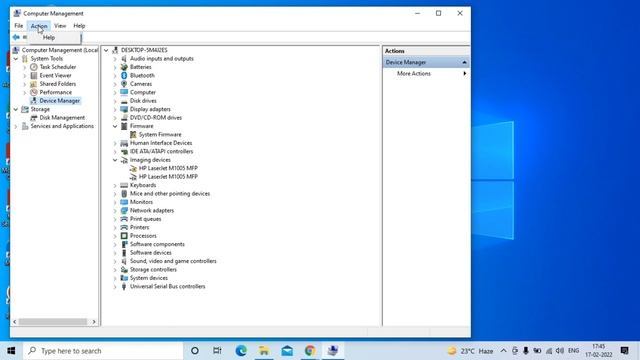Open the View menu
Viewport: 640px width, 360px height.
coord(60,26)
